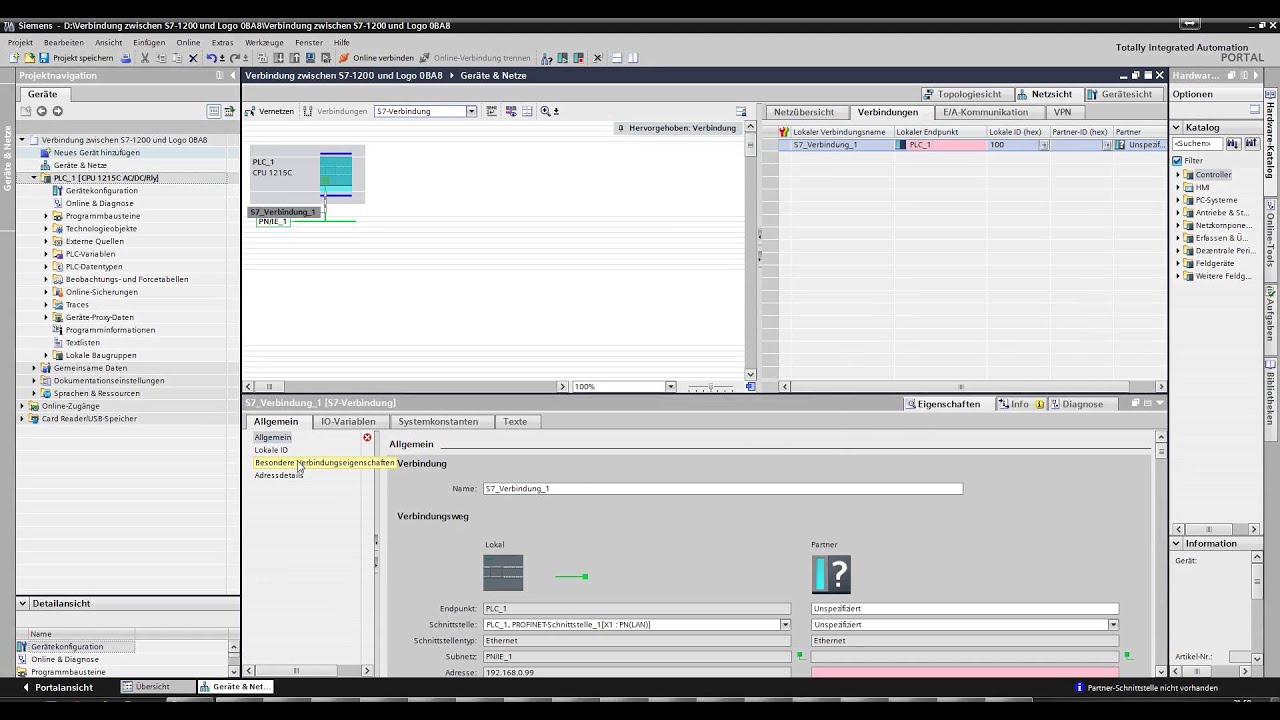The width and height of the screenshot is (1280, 720).
Task: Expand Gemeinsame Daten tree node
Action: point(33,368)
